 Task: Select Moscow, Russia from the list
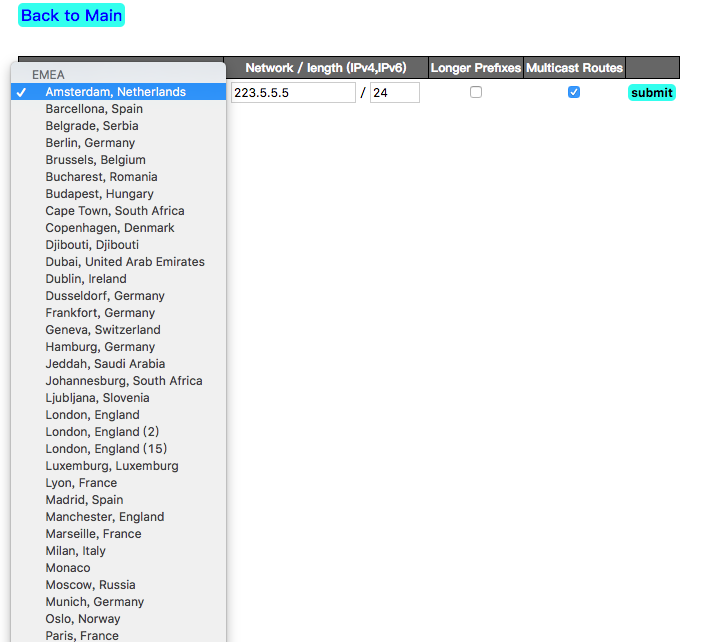point(90,585)
